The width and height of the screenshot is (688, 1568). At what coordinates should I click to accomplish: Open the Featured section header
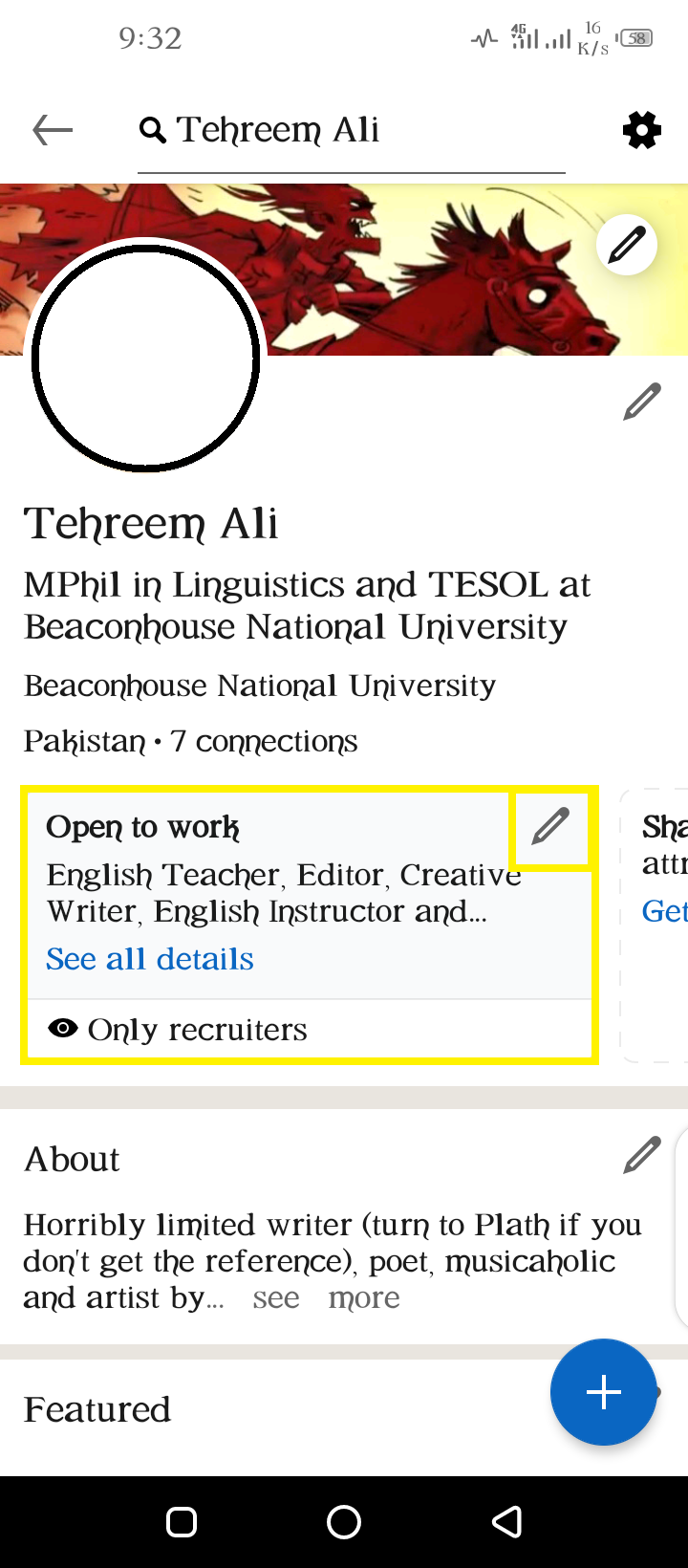click(x=97, y=1409)
